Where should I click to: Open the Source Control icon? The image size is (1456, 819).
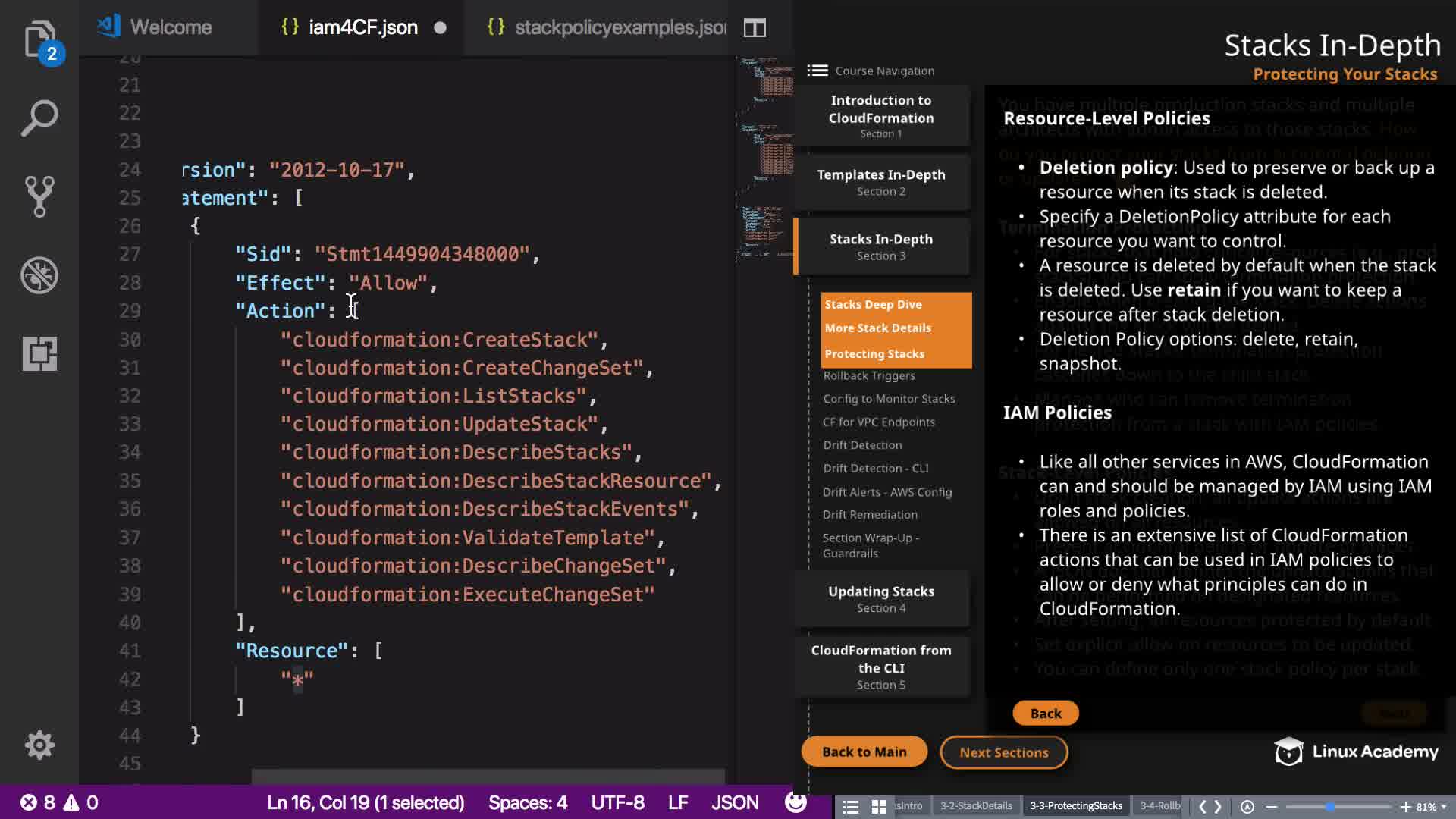tap(39, 196)
